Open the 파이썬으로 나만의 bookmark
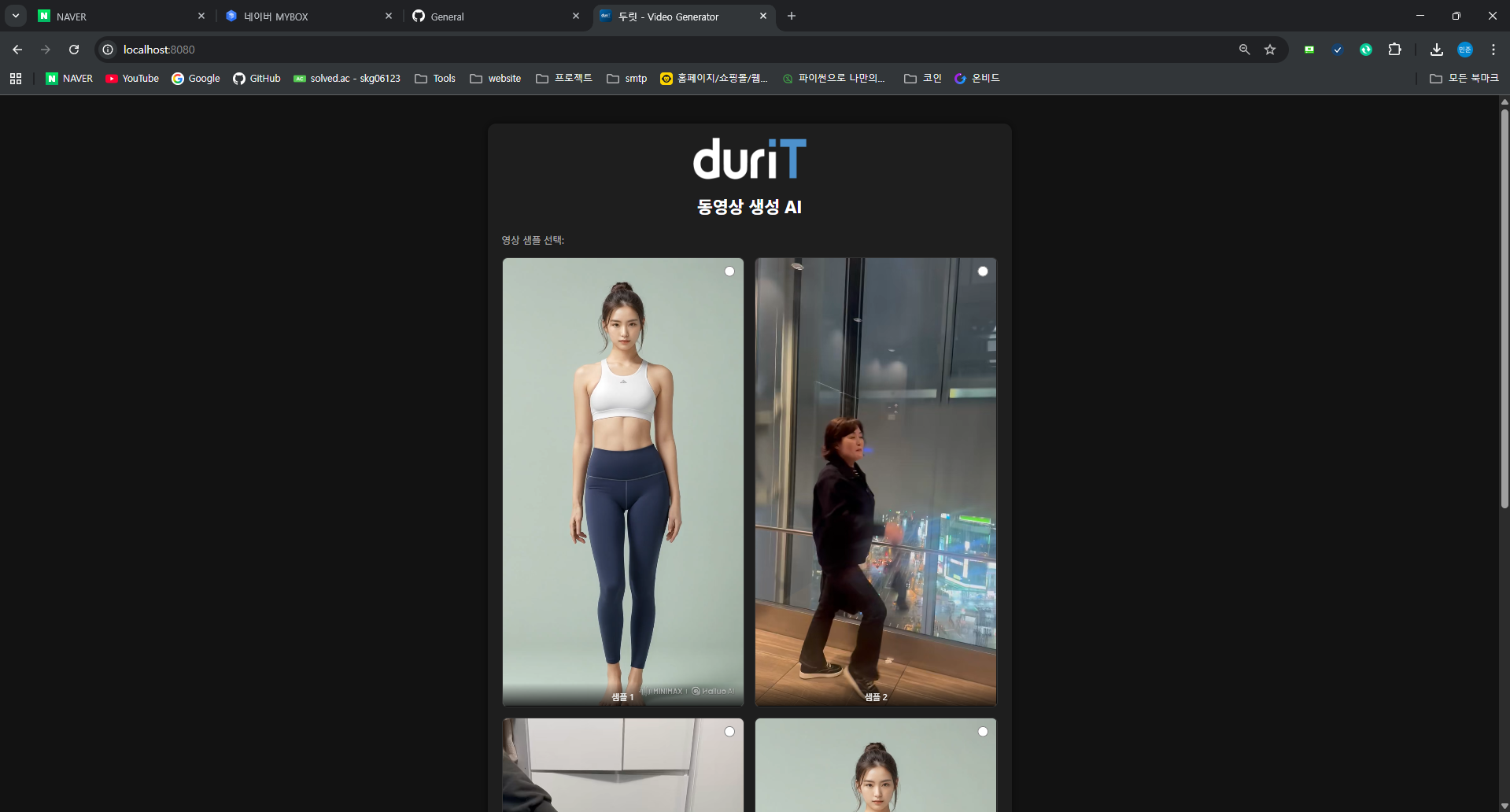This screenshot has height=812, width=1510. [834, 79]
